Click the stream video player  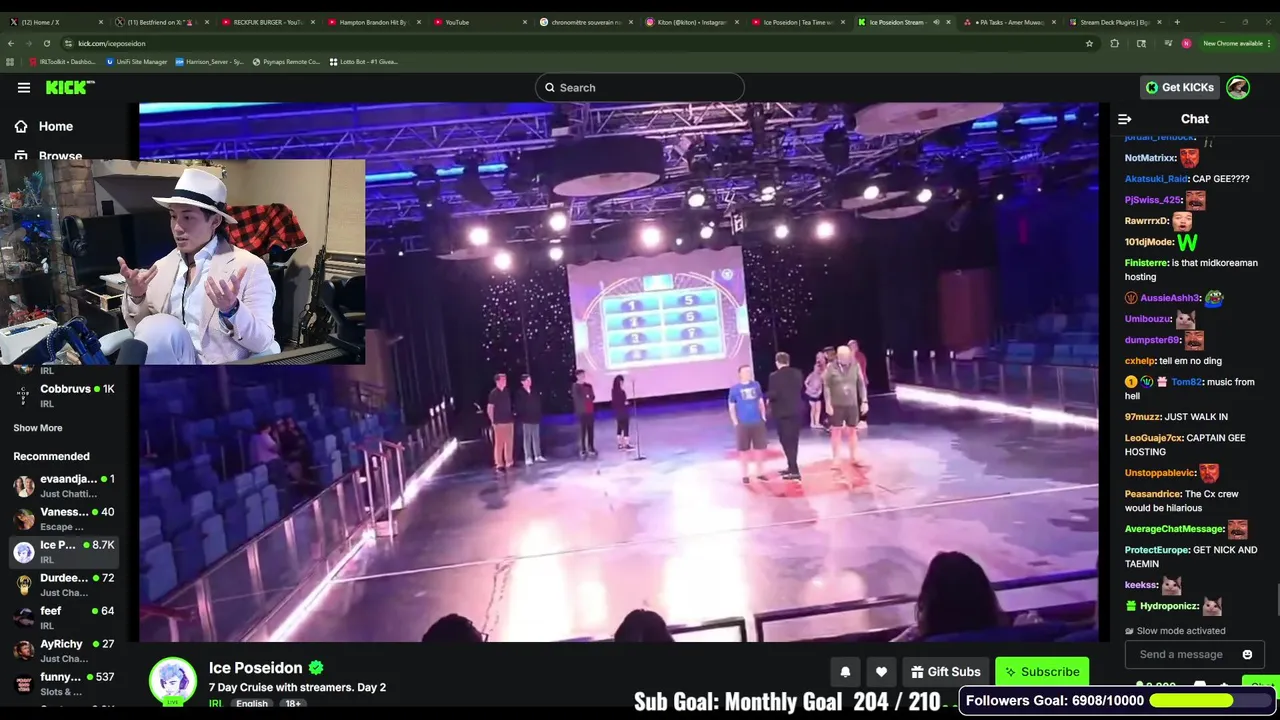coord(620,372)
